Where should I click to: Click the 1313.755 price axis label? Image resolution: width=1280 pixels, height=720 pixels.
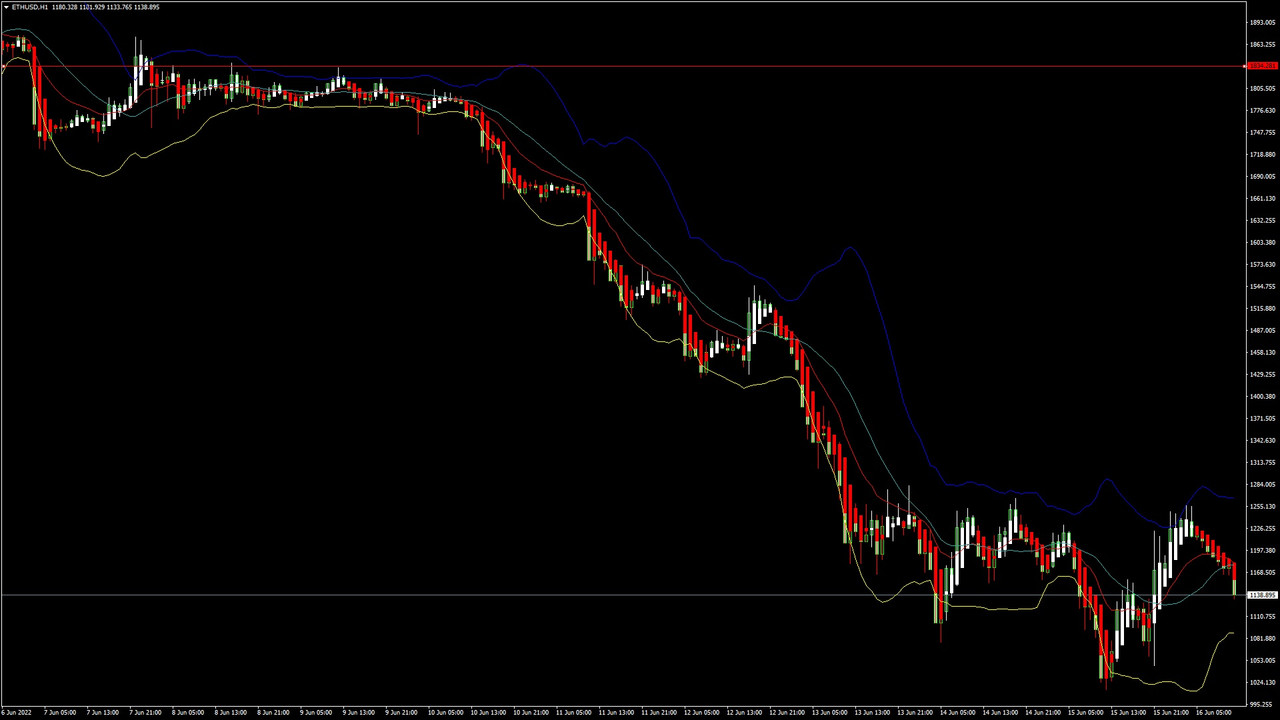1262,462
